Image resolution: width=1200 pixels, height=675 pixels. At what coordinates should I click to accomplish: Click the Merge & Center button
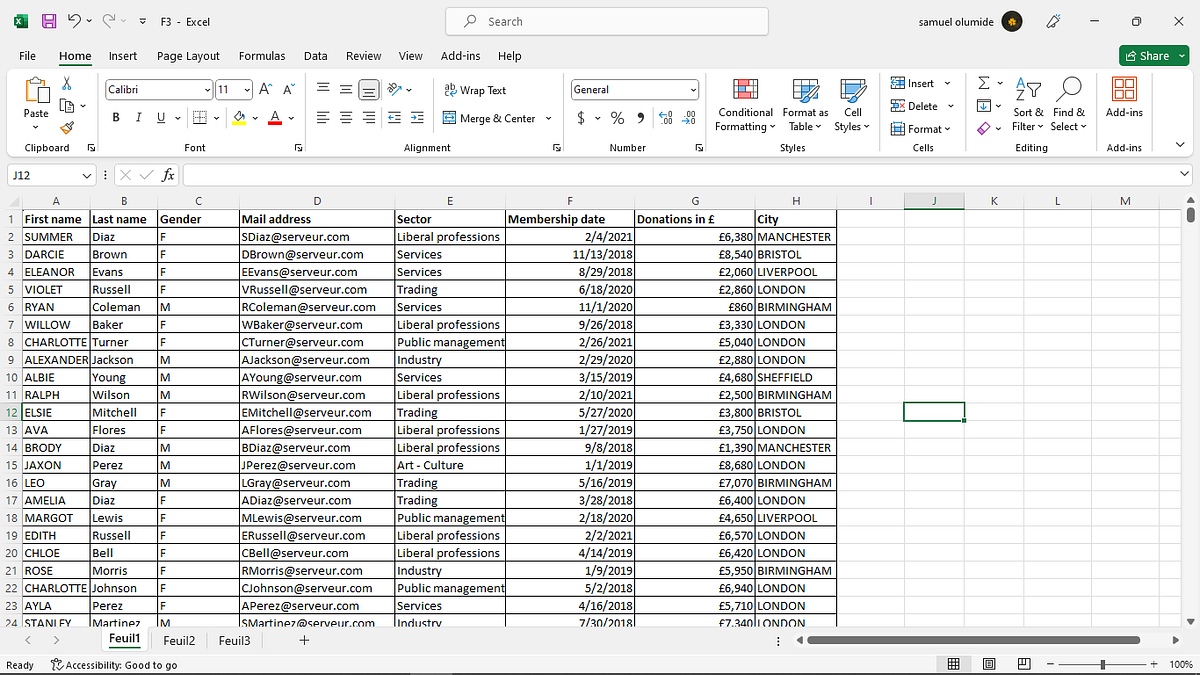pyautogui.click(x=498, y=118)
